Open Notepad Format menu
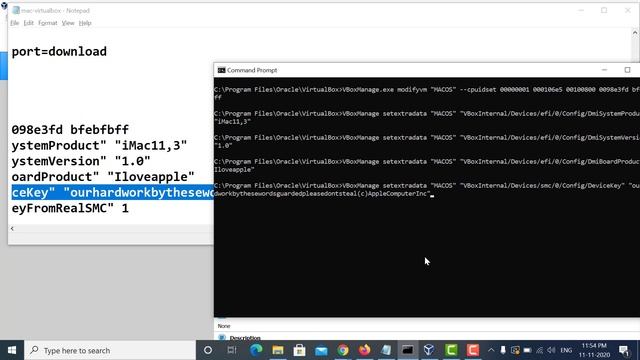The height and width of the screenshot is (360, 640). [x=48, y=23]
